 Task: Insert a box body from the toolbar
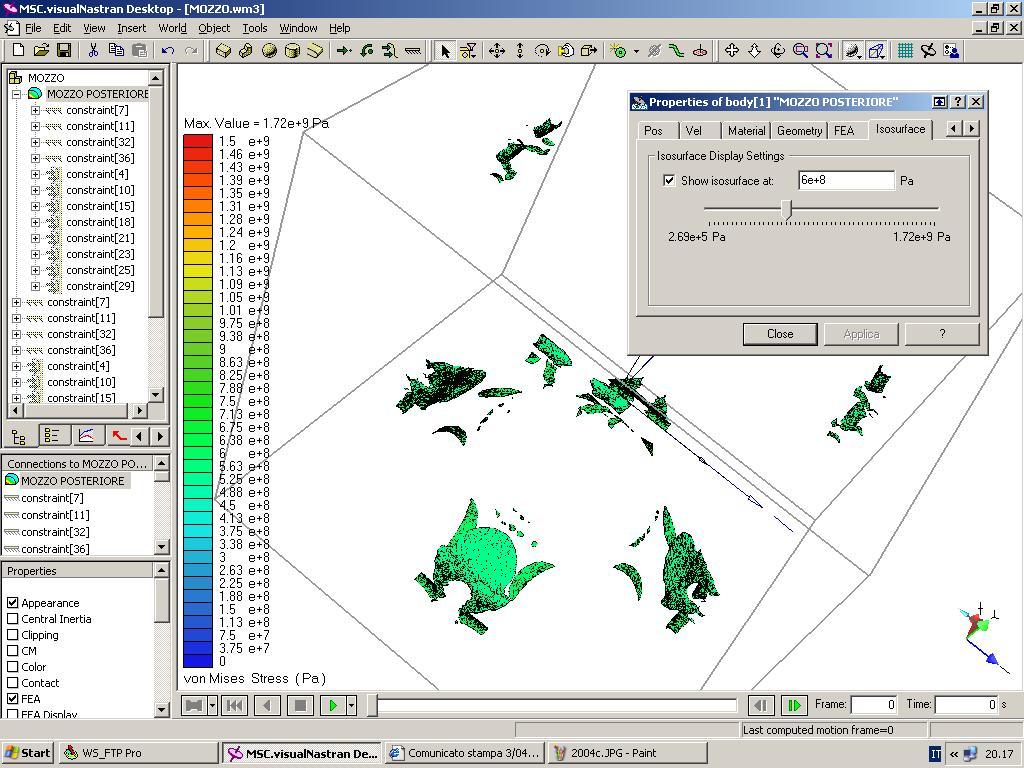click(223, 50)
